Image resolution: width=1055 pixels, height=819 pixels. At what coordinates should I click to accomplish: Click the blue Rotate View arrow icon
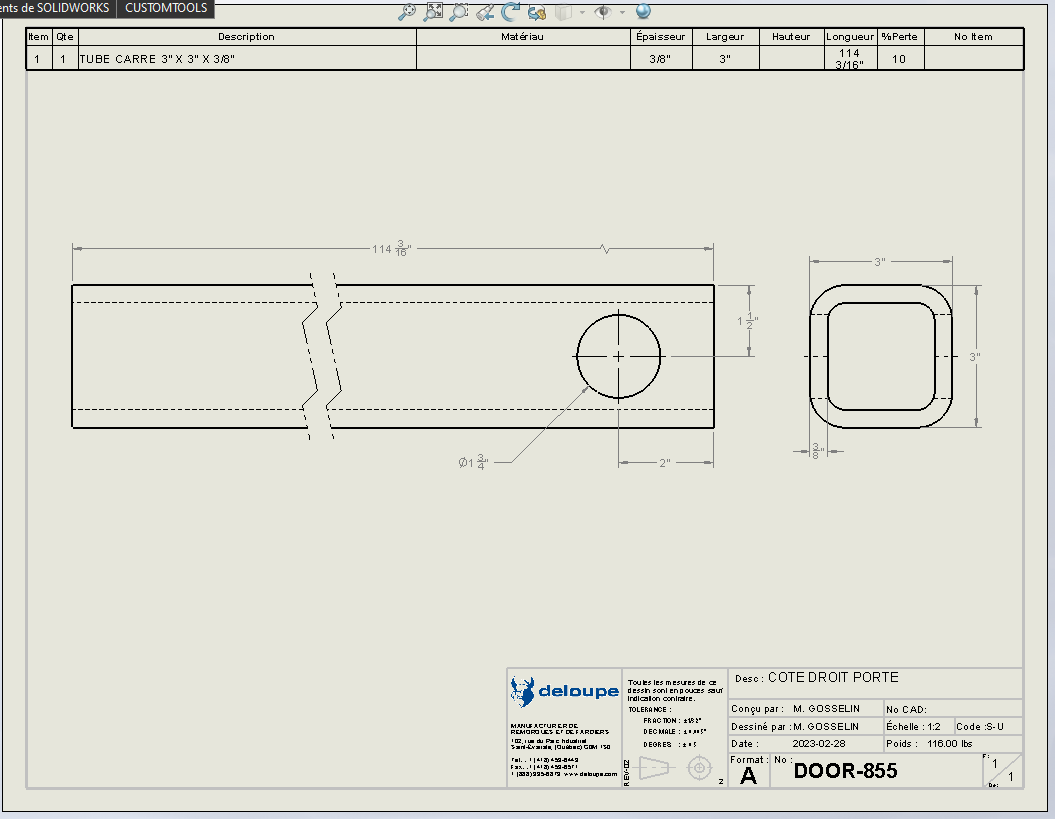pos(511,12)
